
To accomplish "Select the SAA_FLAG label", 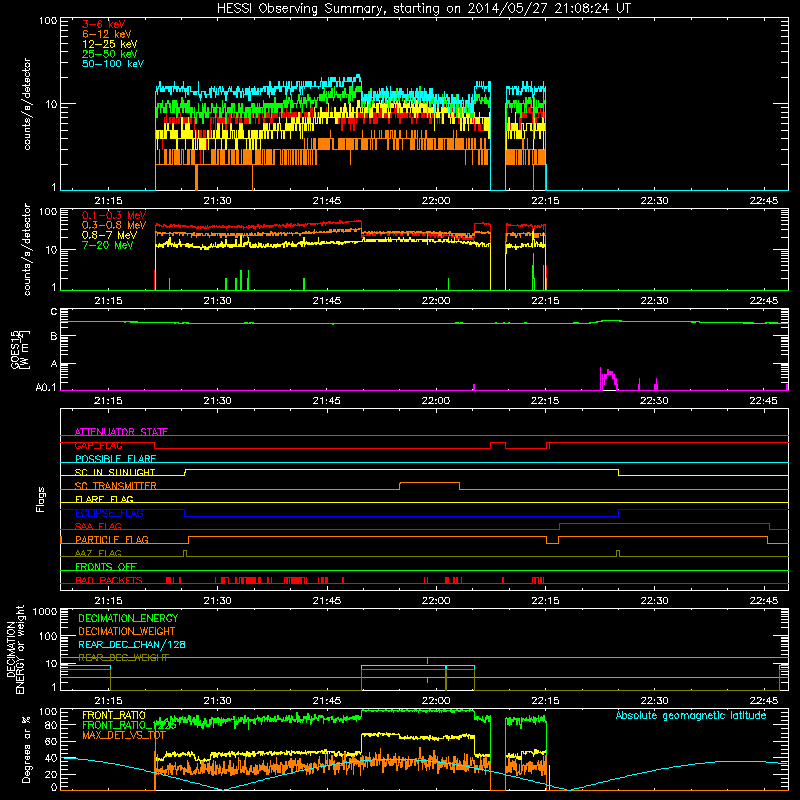I will (98, 526).
